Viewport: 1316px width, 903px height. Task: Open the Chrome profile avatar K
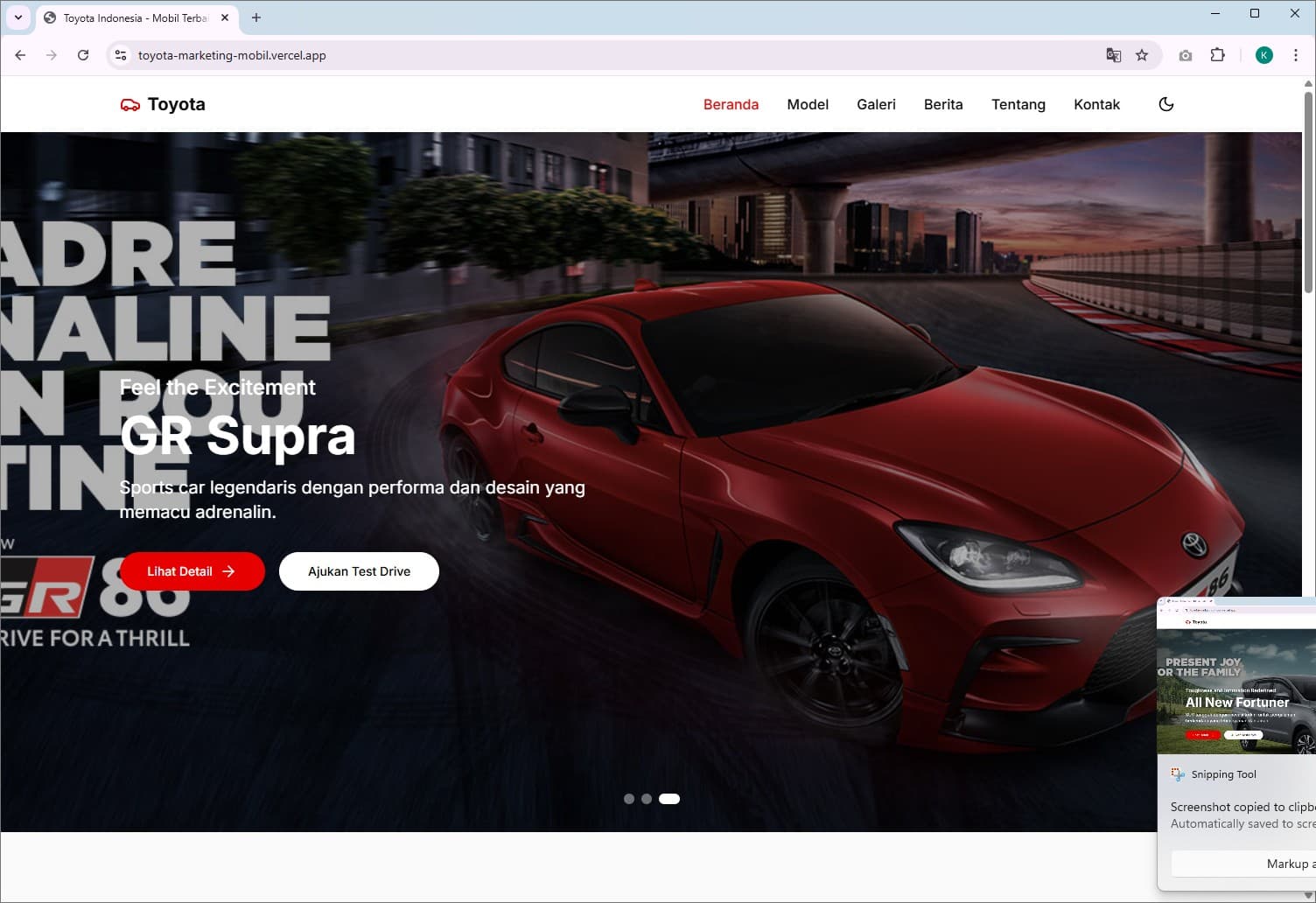pyautogui.click(x=1263, y=55)
